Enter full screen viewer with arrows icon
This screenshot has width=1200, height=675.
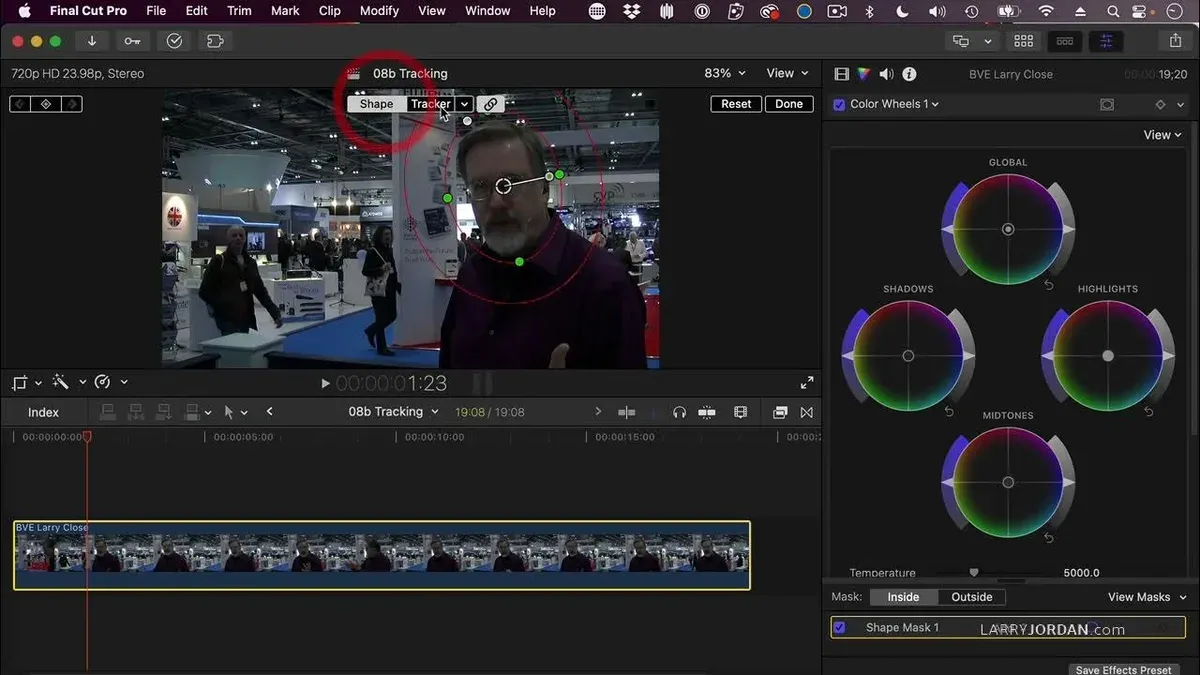pyautogui.click(x=807, y=382)
